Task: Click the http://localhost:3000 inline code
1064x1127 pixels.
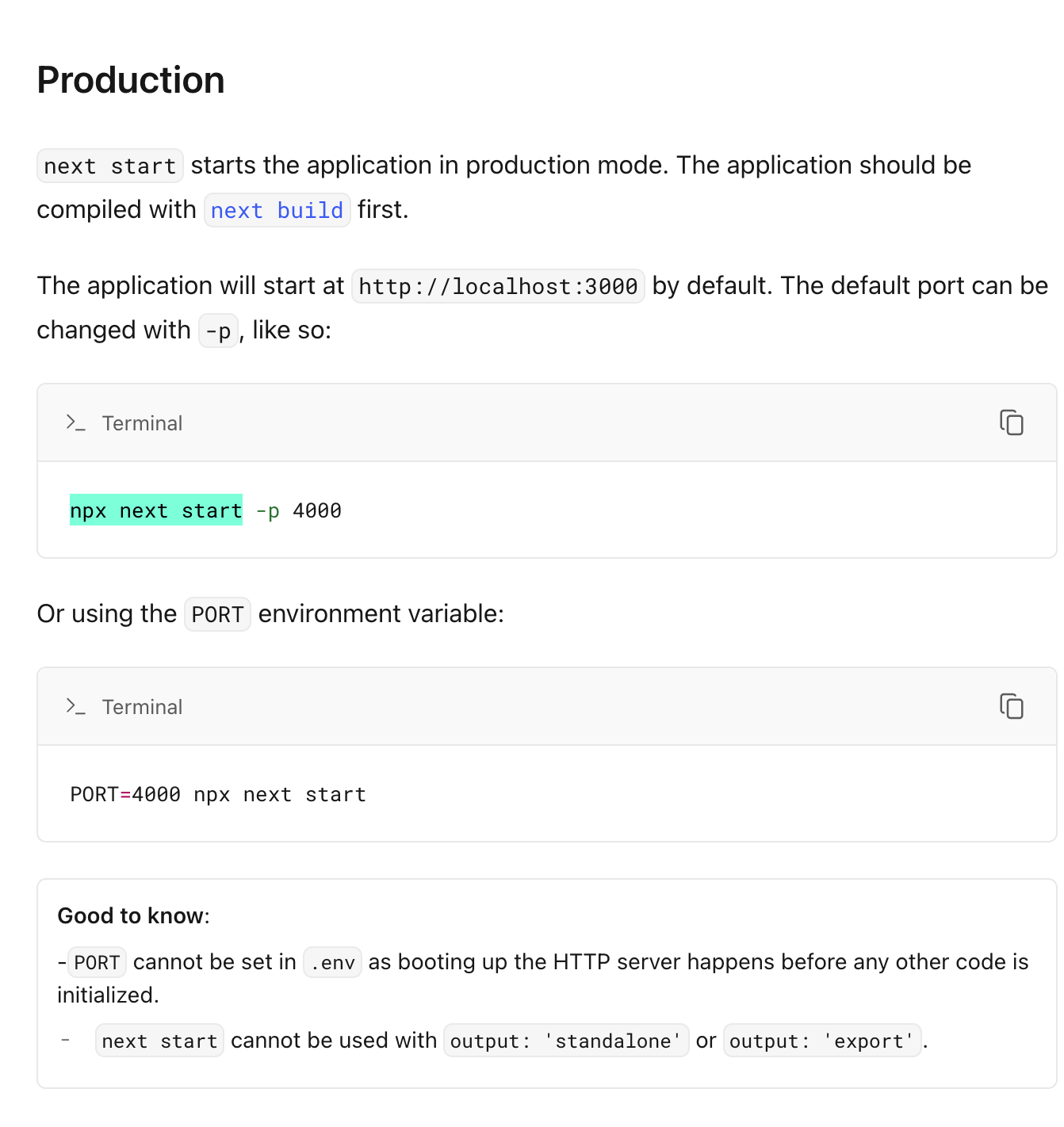Action: click(x=498, y=286)
